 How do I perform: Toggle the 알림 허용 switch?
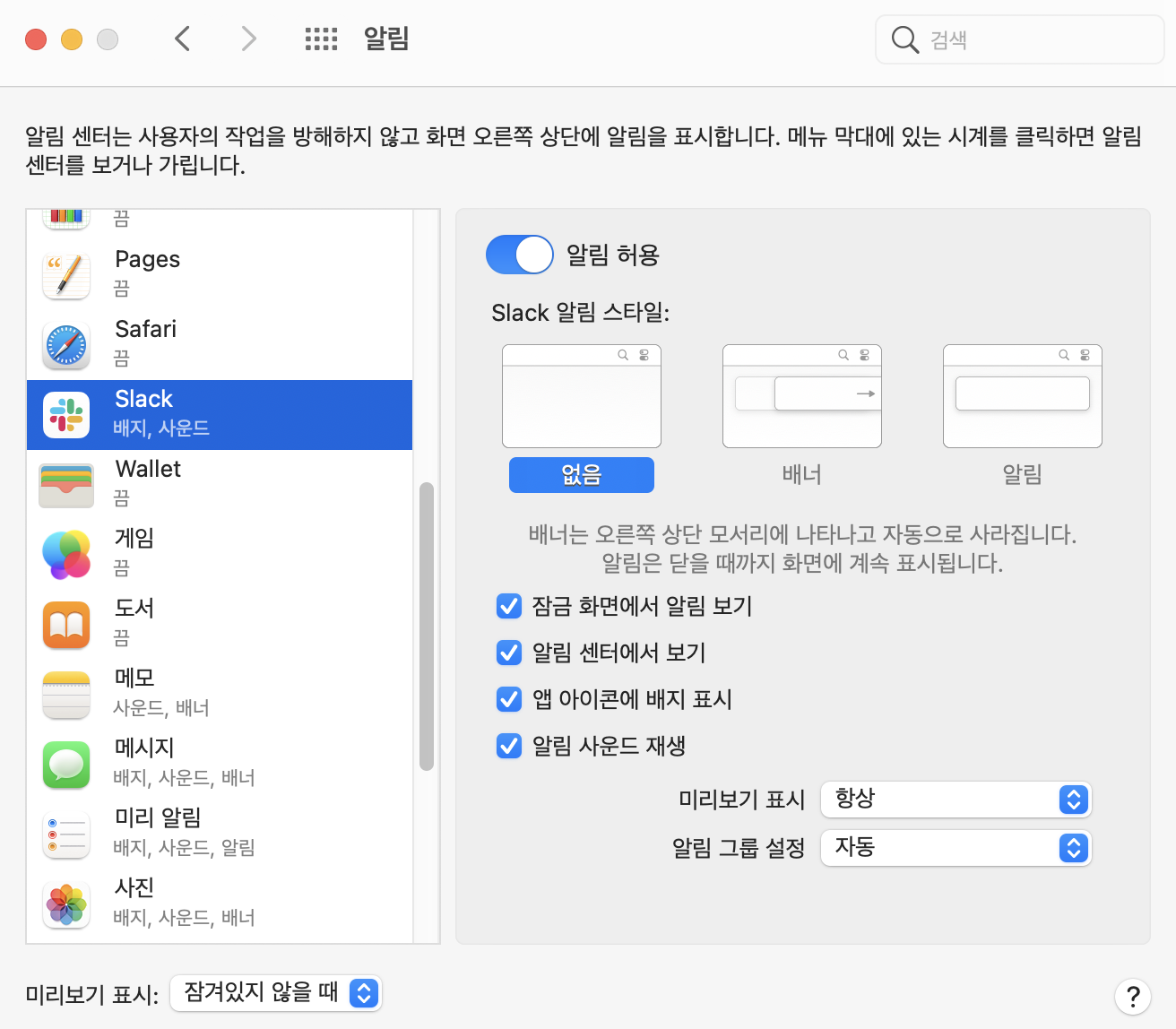(520, 255)
